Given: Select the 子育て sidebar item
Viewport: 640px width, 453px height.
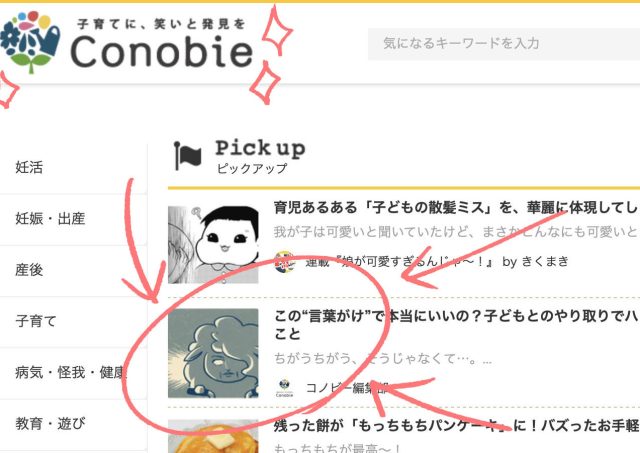Looking at the screenshot, I should tap(73, 321).
